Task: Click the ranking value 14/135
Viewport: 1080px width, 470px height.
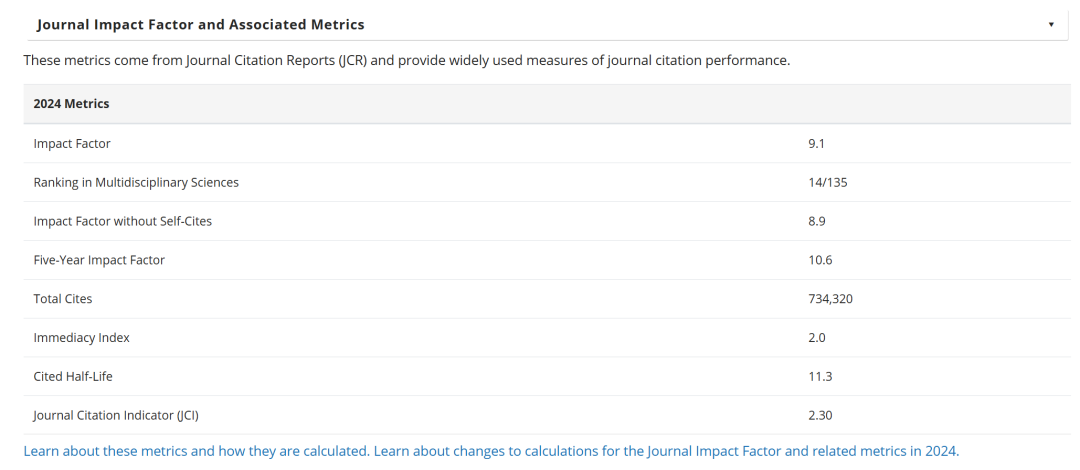Action: coord(828,183)
